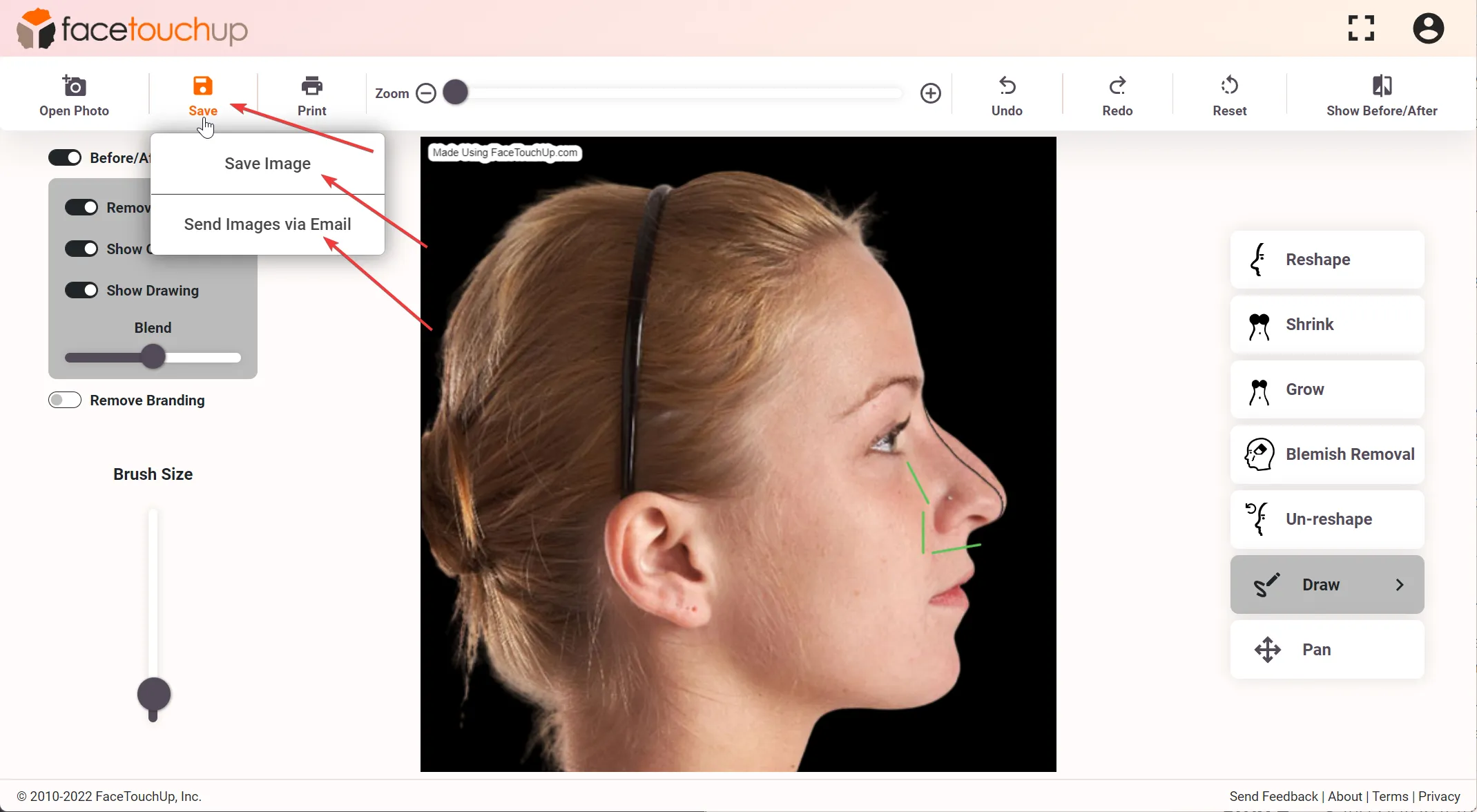
Task: Toggle the Before/After switch
Action: [x=65, y=157]
